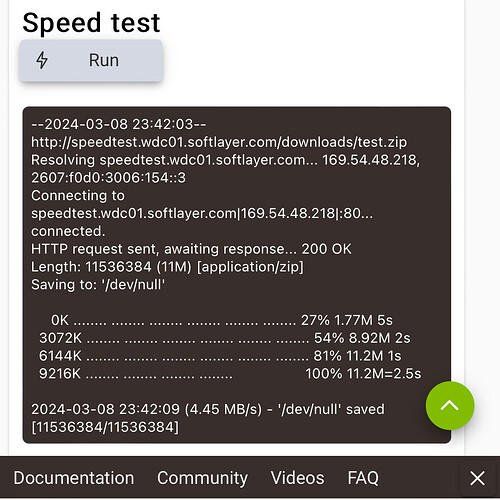Open the Documentation link
This screenshot has height=500, width=500.
pos(74,478)
